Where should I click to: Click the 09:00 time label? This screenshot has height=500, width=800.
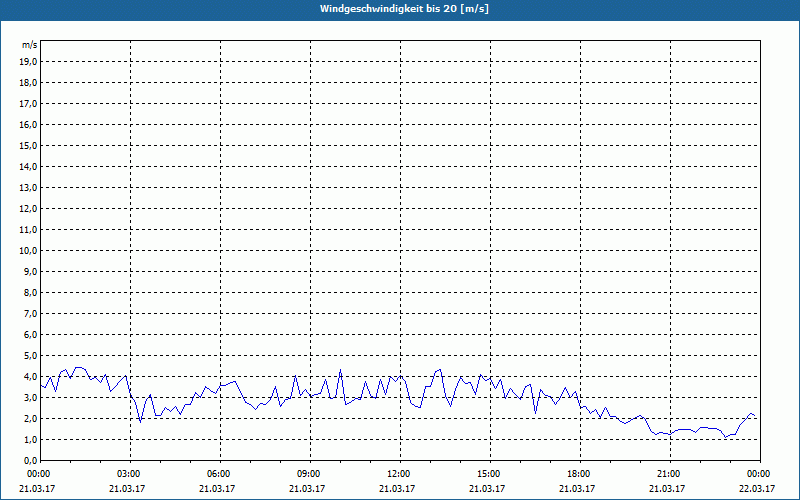pyautogui.click(x=310, y=474)
